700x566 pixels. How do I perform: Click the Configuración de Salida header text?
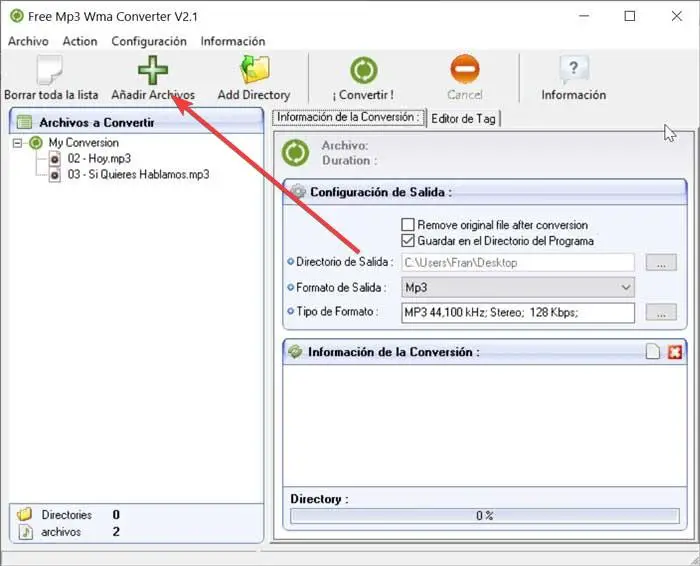pyautogui.click(x=381, y=192)
